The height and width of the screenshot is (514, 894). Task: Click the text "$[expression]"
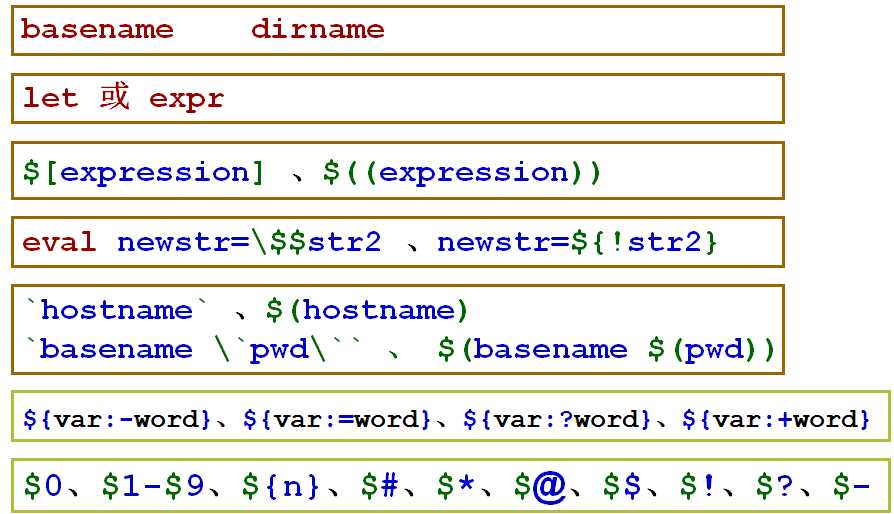[143, 172]
